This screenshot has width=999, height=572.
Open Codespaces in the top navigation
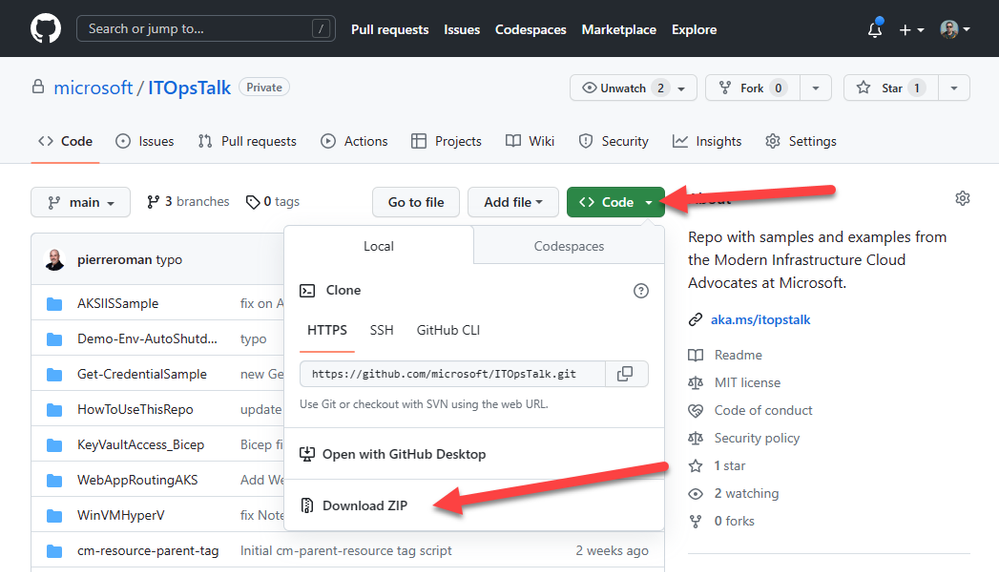point(531,29)
